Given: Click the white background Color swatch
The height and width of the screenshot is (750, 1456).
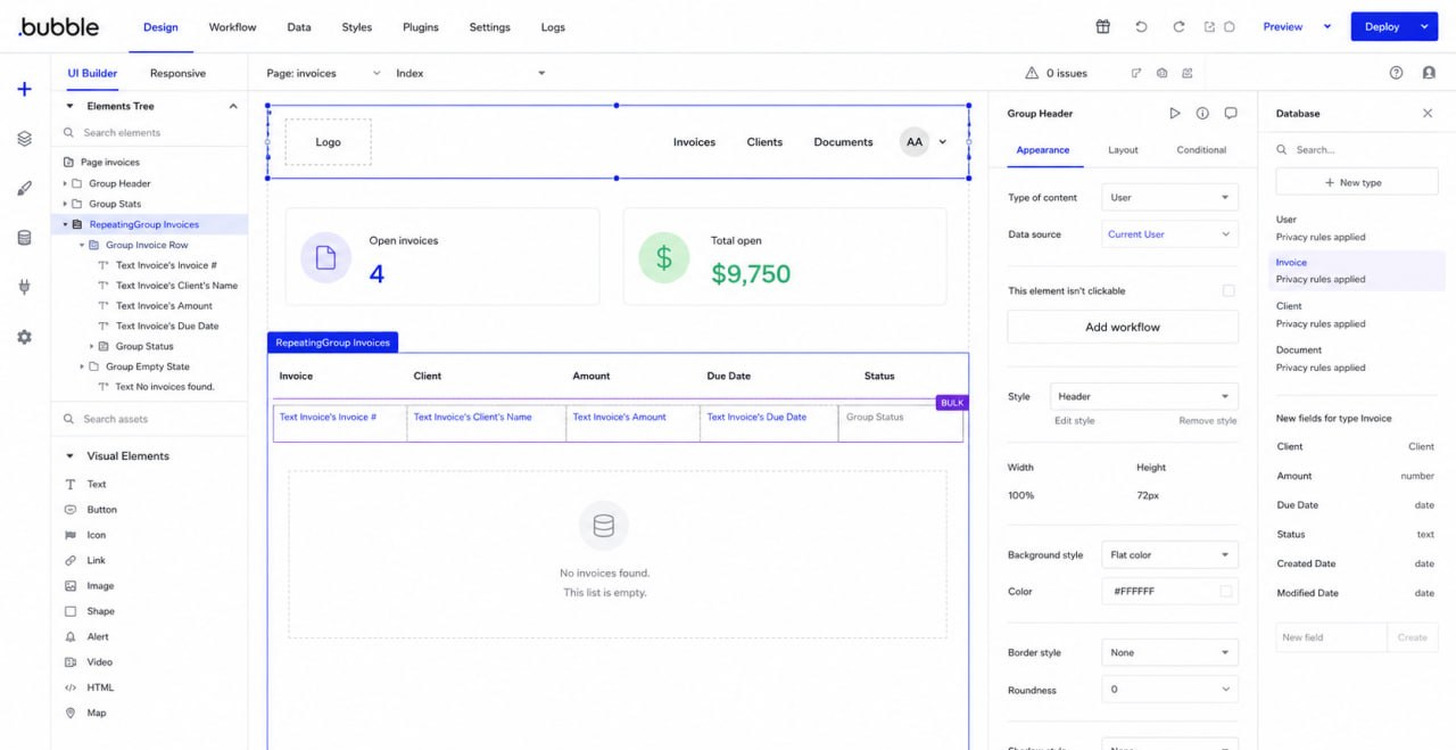Looking at the screenshot, I should [x=1226, y=591].
